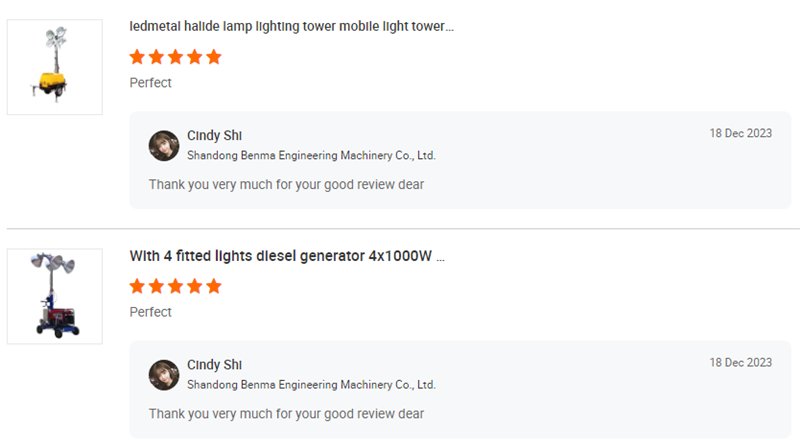Open the 'With 4 fitted lights diesel generator' title

tap(287, 256)
